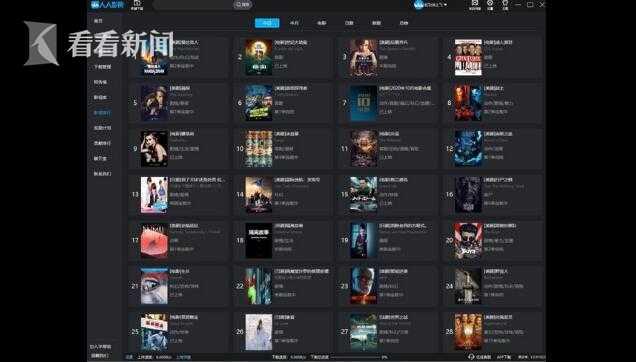636x362 pixels.
Task: Open the white poster ranked 26
Action: click(259, 332)
